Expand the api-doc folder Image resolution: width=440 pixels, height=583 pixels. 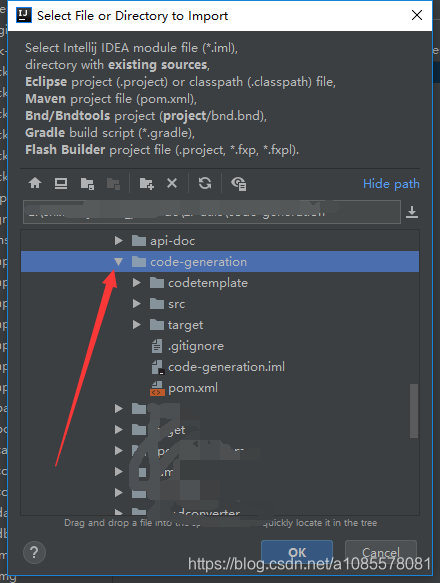[119, 241]
